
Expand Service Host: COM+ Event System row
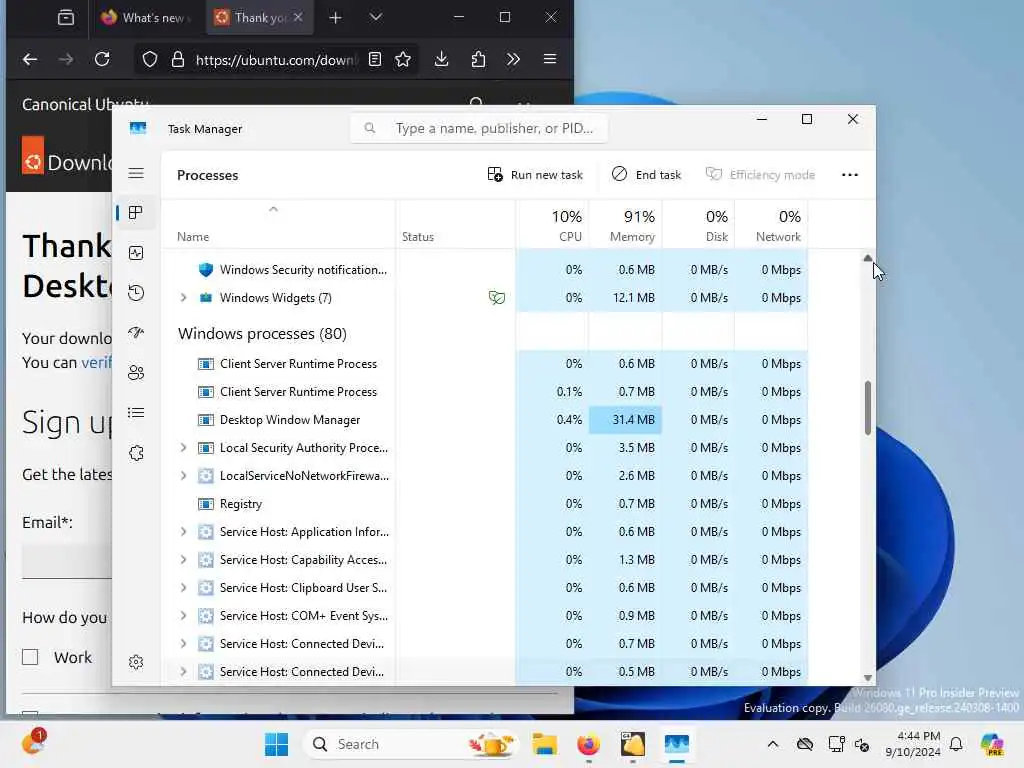(x=184, y=616)
